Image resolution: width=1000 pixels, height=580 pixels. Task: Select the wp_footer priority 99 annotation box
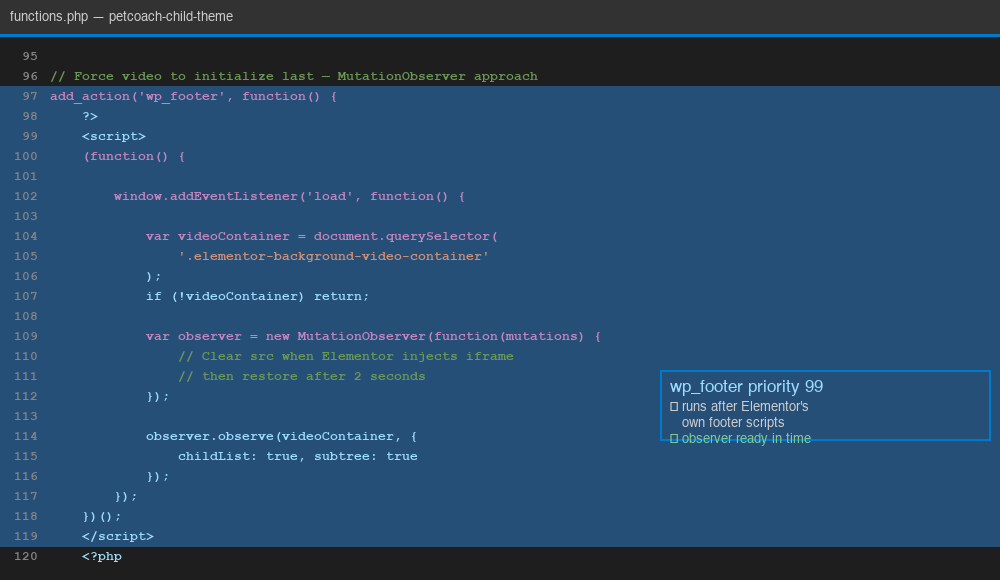825,405
